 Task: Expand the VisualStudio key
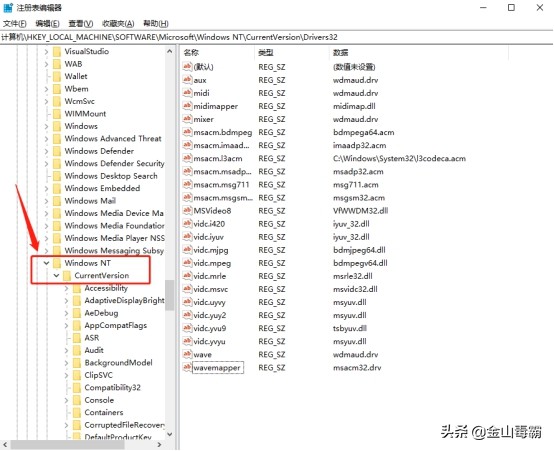coord(46,52)
